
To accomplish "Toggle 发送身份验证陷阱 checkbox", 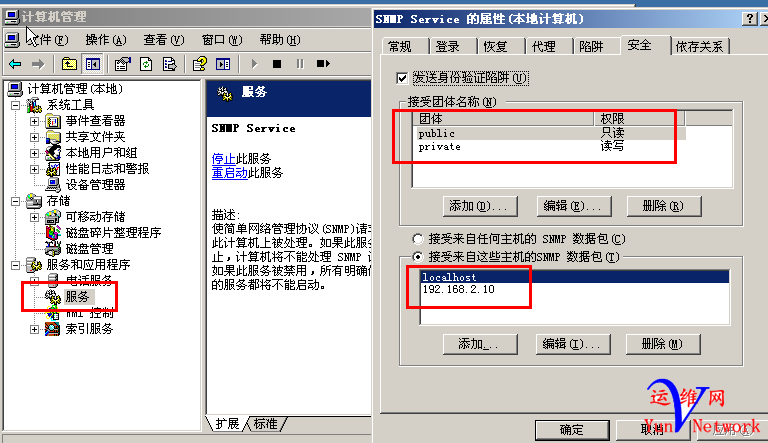I will click(x=402, y=78).
